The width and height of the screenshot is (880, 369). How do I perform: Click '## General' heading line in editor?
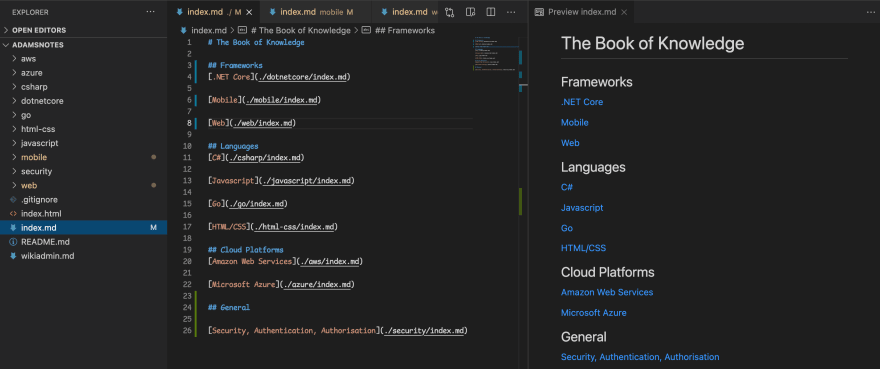pyautogui.click(x=228, y=308)
